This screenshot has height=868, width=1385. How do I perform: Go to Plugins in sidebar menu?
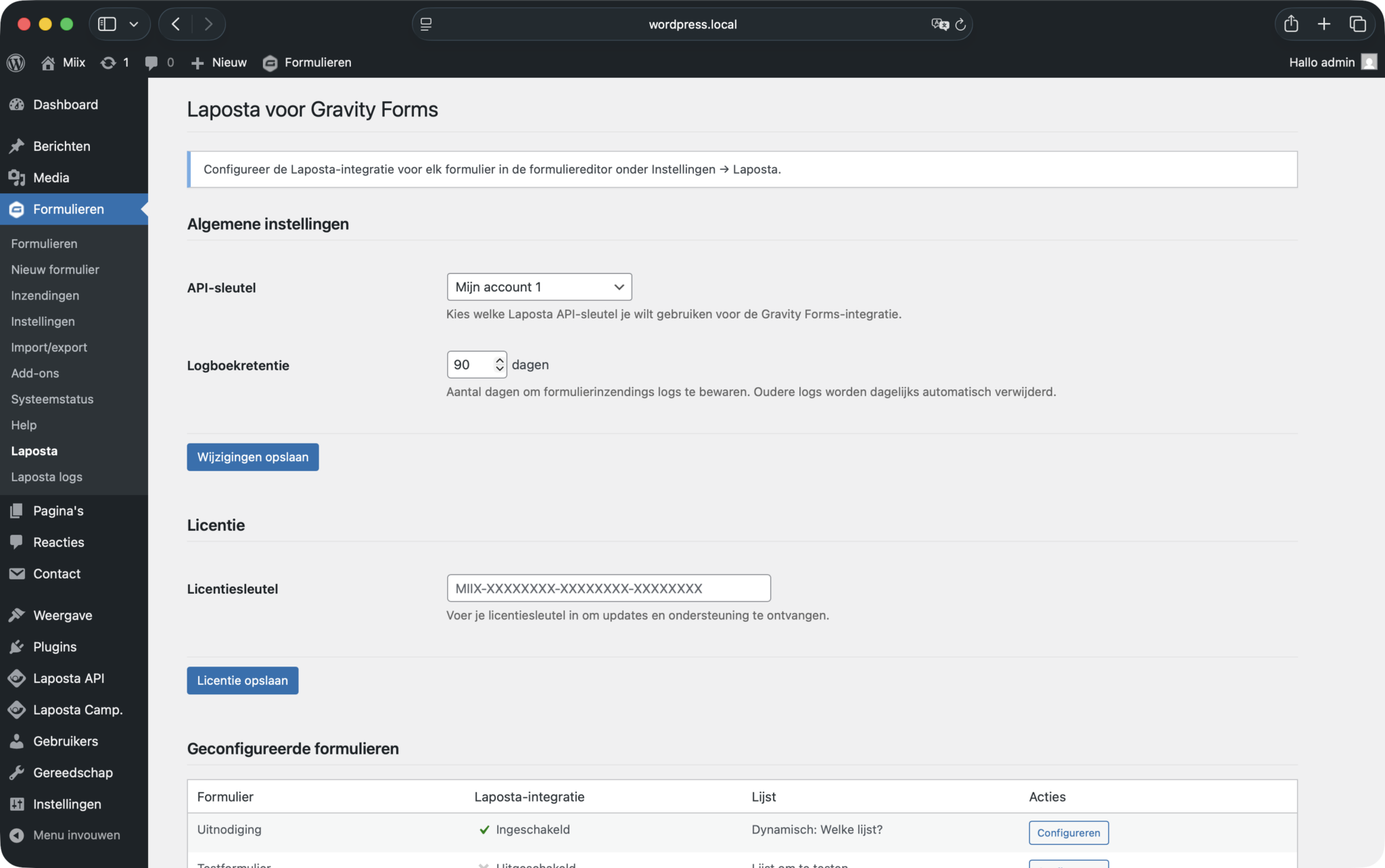point(55,646)
